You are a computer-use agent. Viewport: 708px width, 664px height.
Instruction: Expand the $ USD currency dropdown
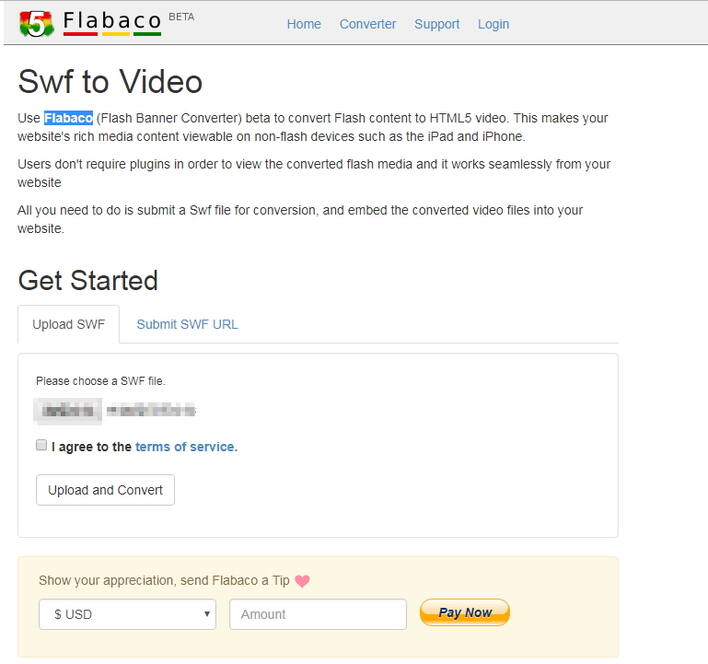(x=127, y=614)
